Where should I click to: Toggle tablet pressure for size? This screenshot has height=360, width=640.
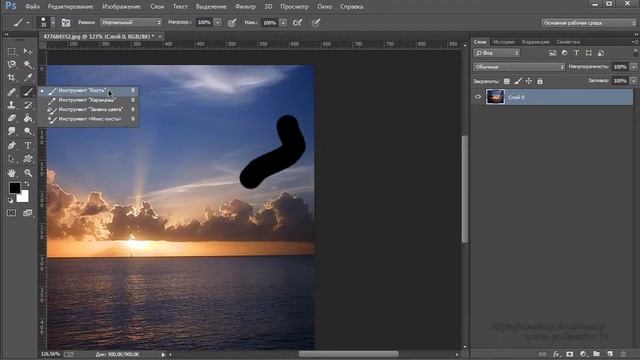click(316, 23)
